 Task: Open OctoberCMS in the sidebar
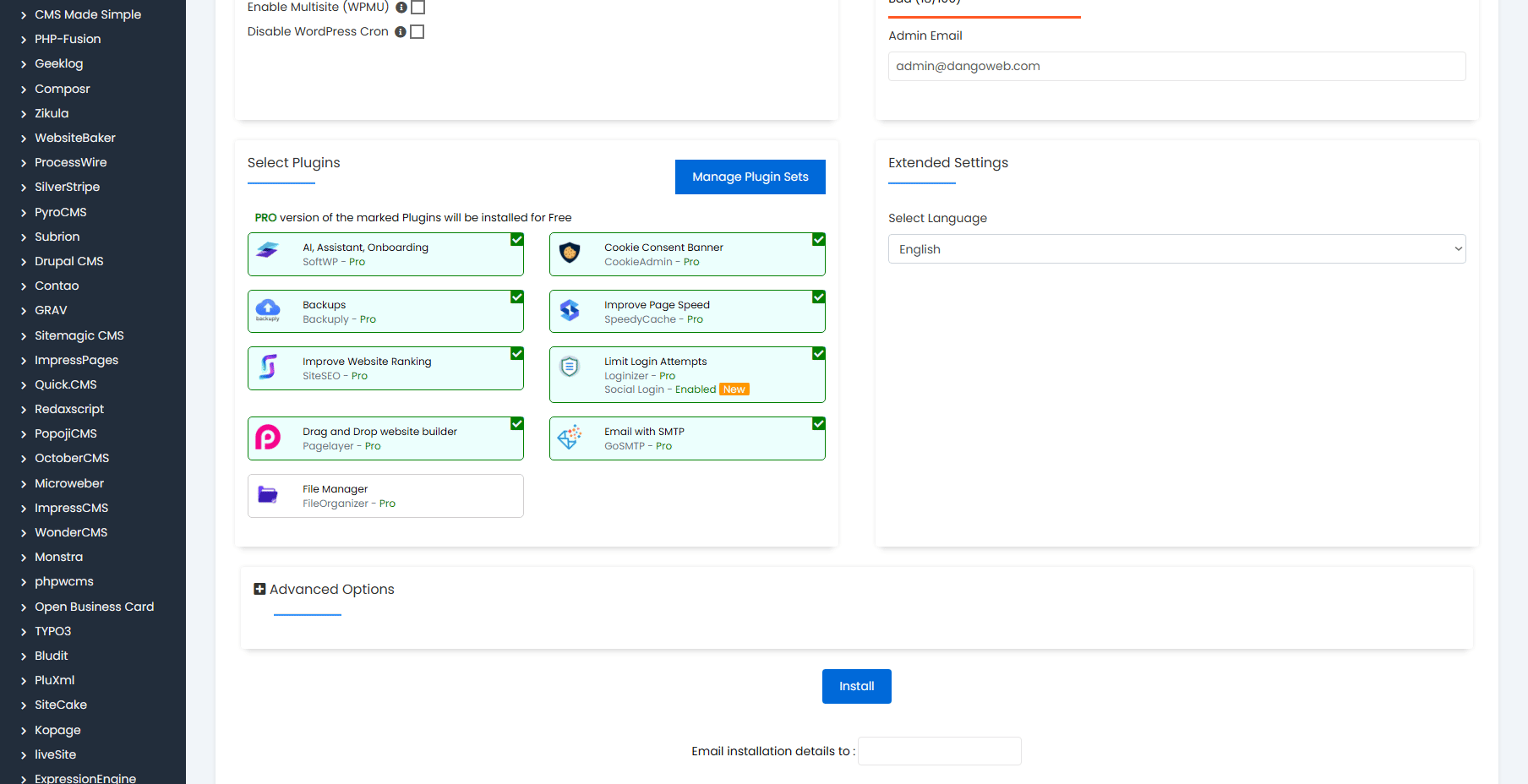point(72,458)
